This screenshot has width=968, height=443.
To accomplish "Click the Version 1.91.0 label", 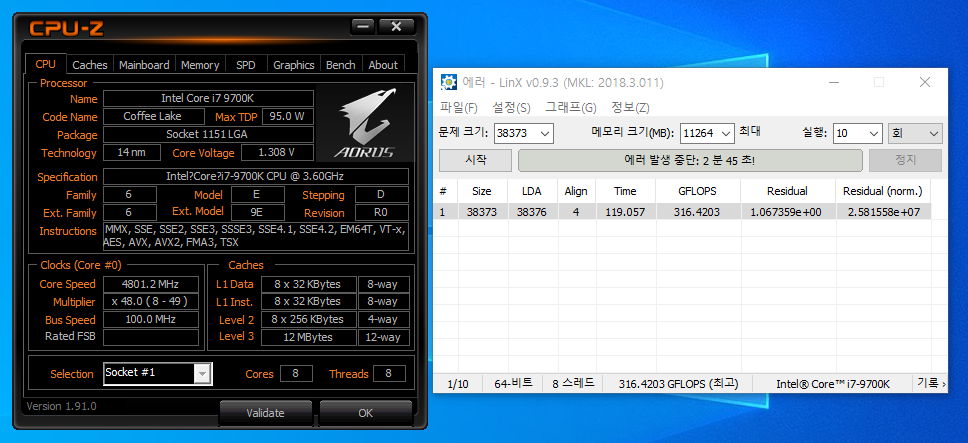I will (x=62, y=406).
